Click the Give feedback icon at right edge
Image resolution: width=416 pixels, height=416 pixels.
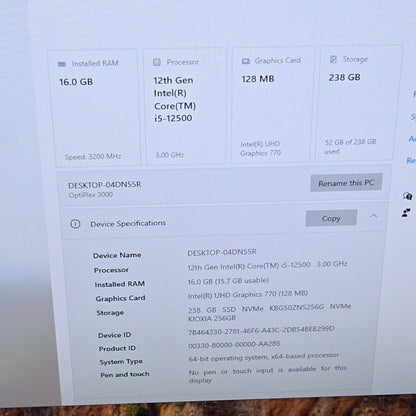pyautogui.click(x=407, y=213)
